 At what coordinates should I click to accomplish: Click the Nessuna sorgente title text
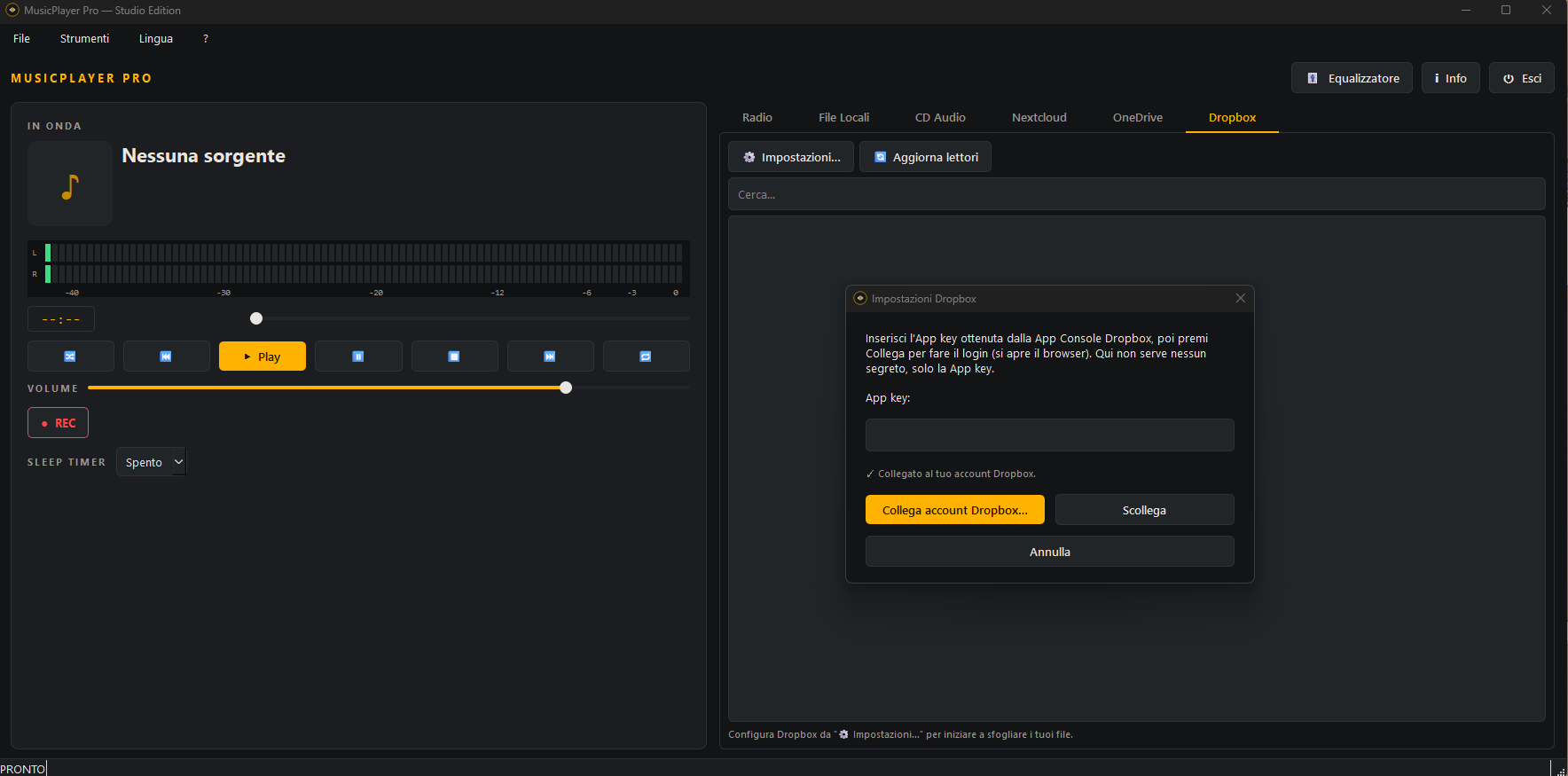(x=204, y=156)
